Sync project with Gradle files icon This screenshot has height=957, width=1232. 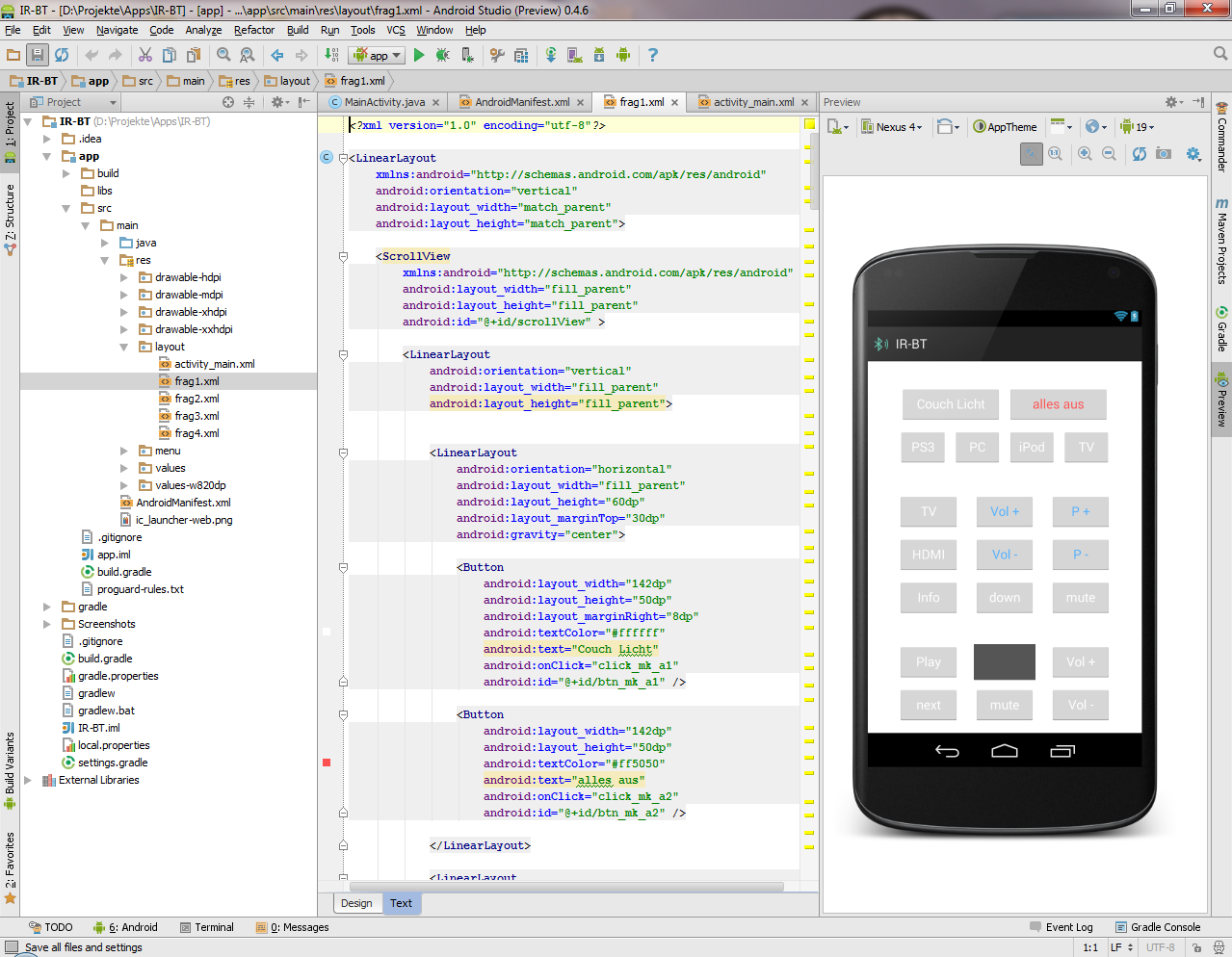[x=551, y=55]
